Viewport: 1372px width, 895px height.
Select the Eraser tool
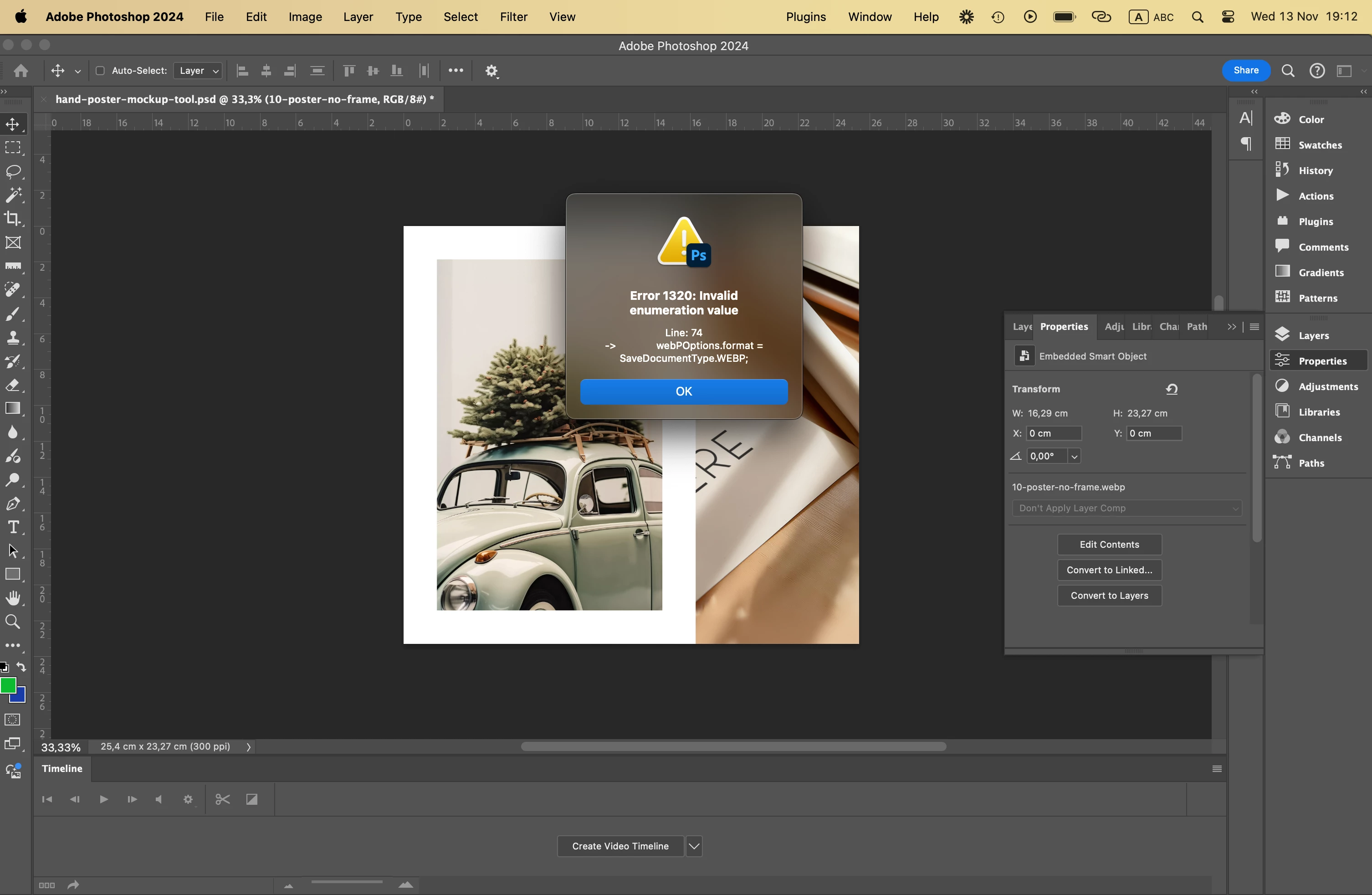point(13,385)
